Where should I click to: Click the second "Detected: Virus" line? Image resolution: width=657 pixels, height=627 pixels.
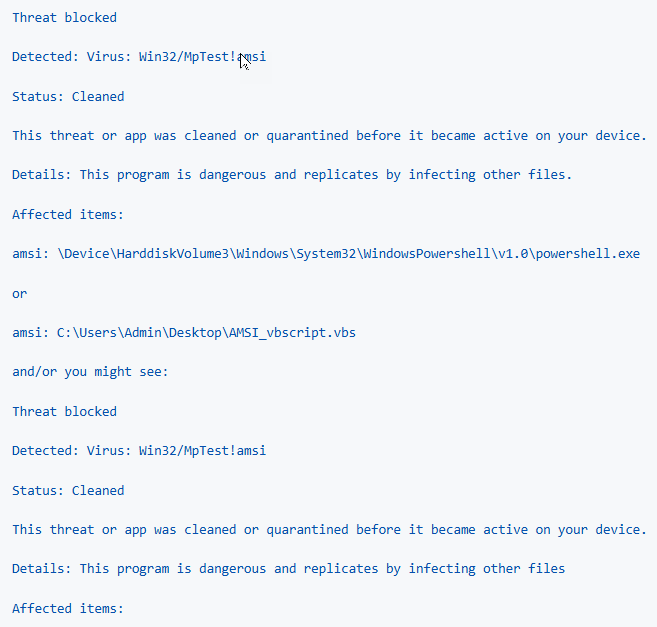(139, 451)
